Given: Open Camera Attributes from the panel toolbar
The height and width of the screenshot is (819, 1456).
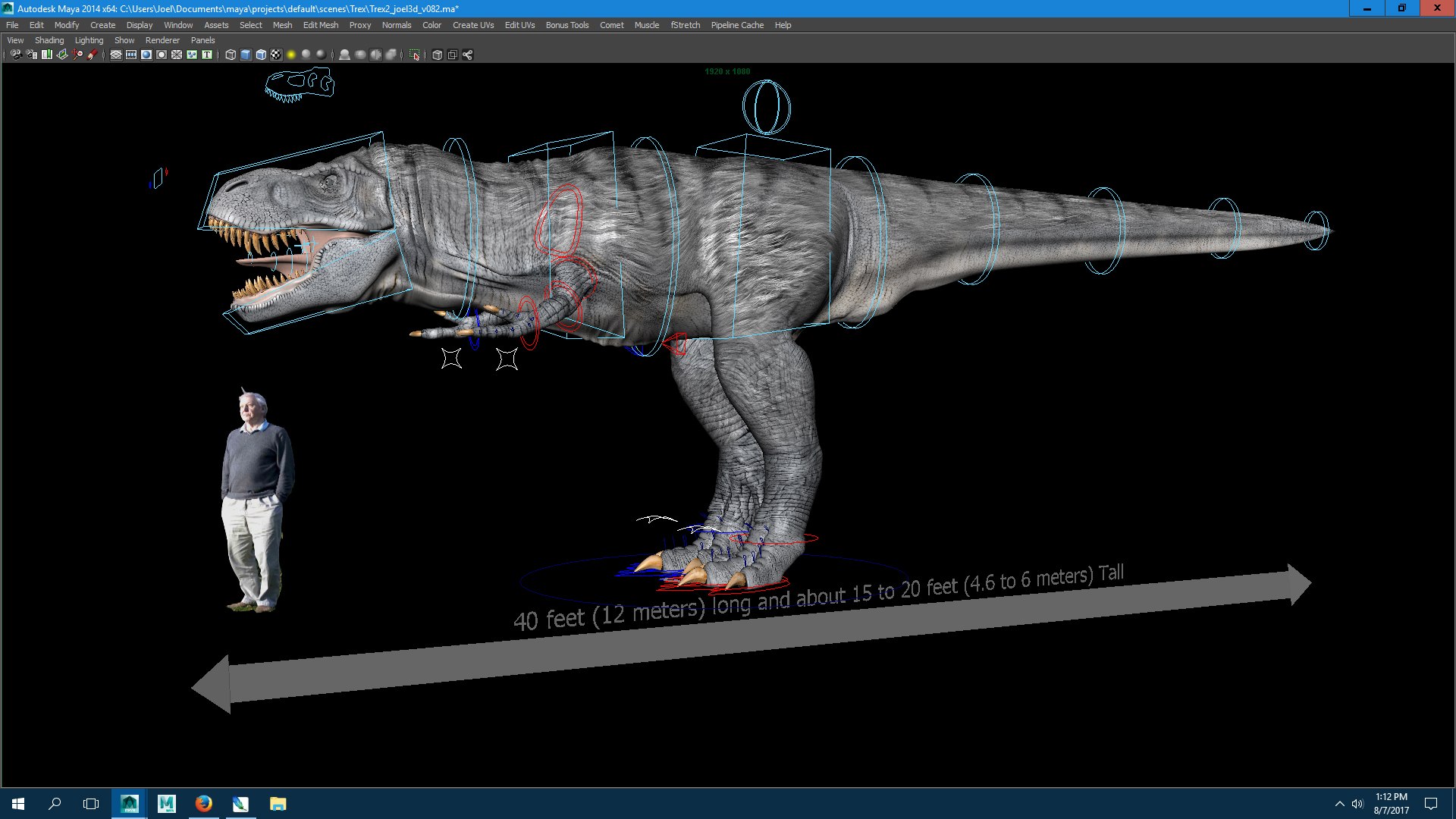Looking at the screenshot, I should click(32, 55).
